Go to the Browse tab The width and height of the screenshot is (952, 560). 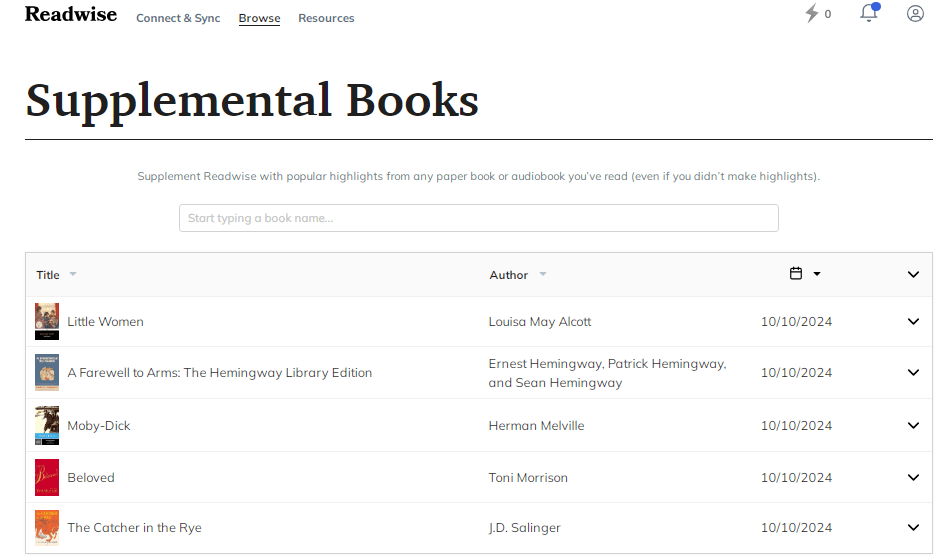[259, 18]
